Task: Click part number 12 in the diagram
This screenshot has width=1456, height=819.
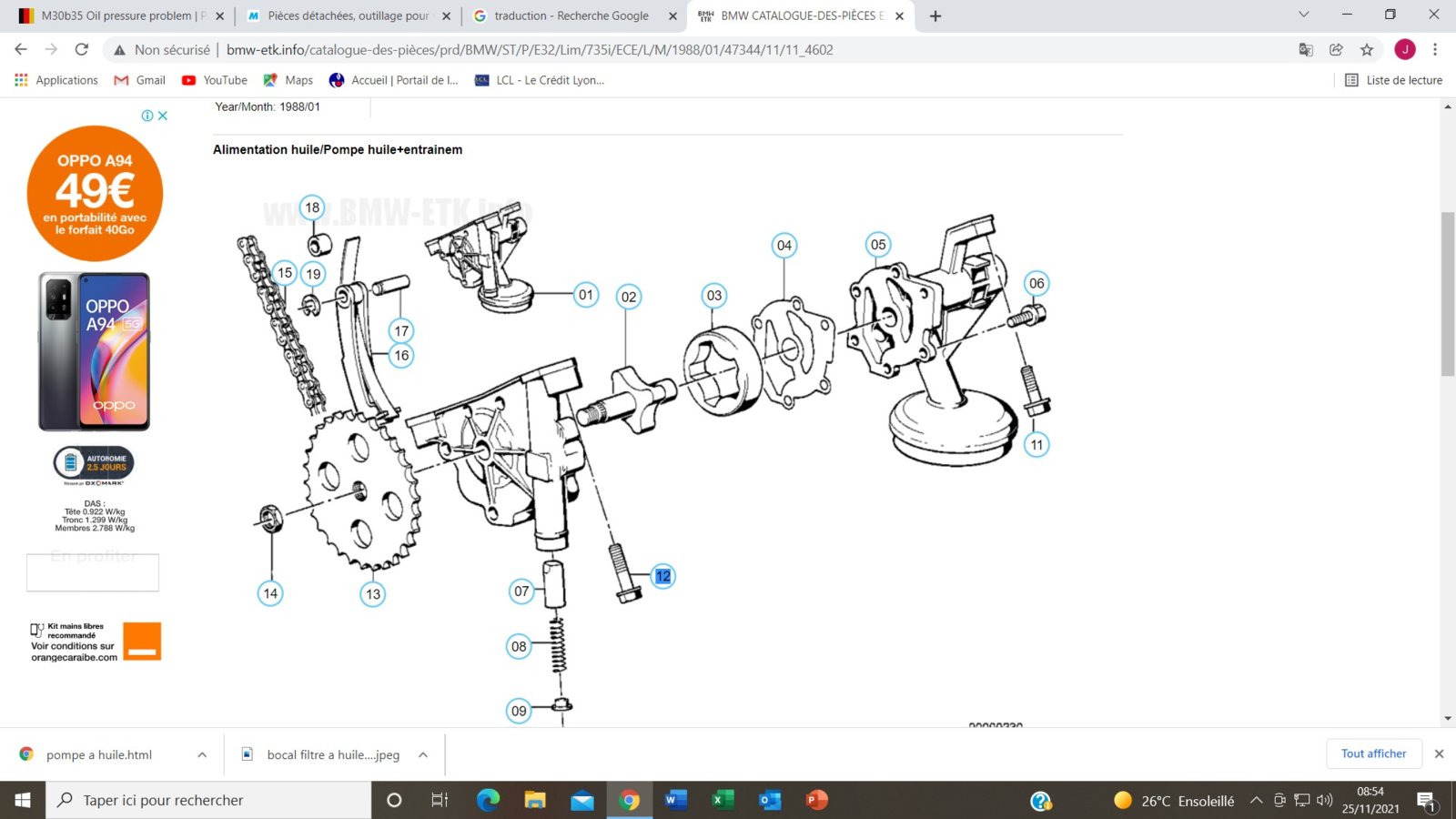Action: (662, 576)
